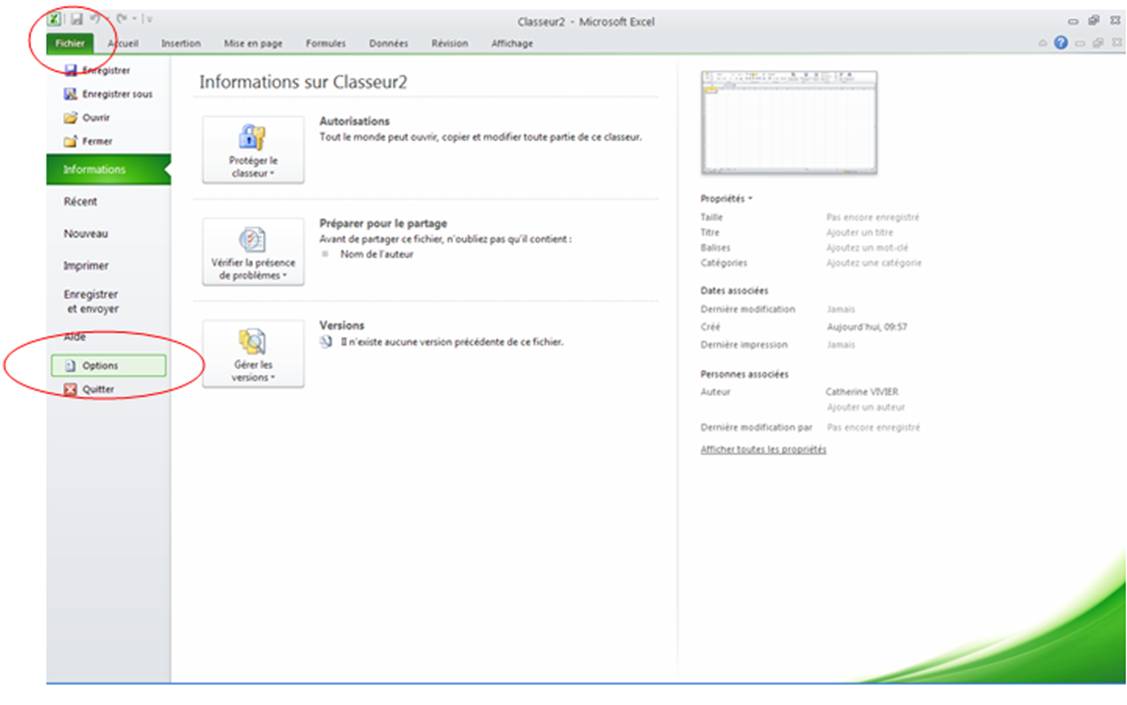Click the Créé date Aujourd'hui, 09:57
This screenshot has width=1127, height=705.
coord(867,327)
